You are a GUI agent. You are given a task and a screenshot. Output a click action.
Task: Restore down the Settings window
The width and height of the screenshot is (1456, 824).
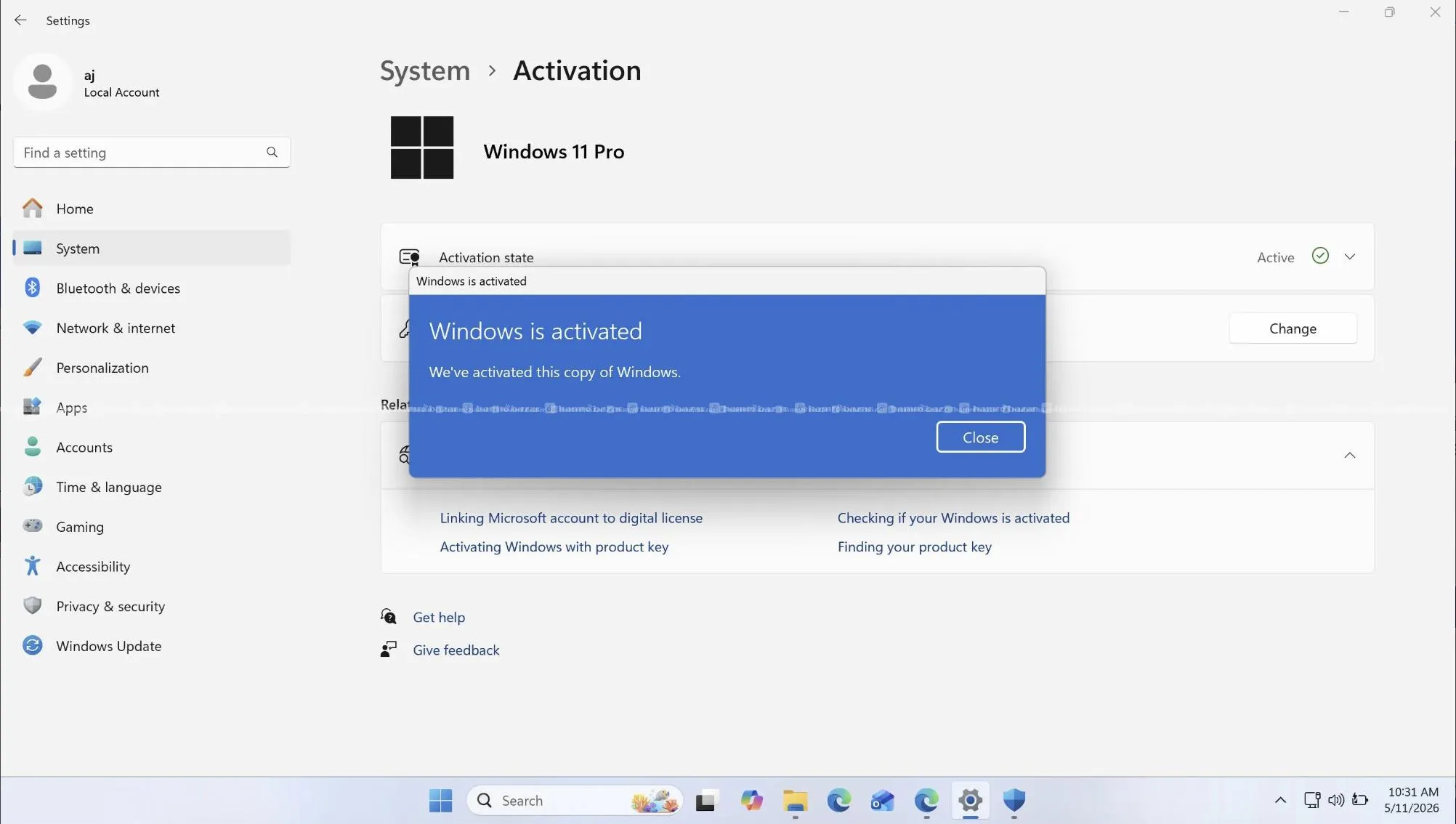click(x=1389, y=12)
